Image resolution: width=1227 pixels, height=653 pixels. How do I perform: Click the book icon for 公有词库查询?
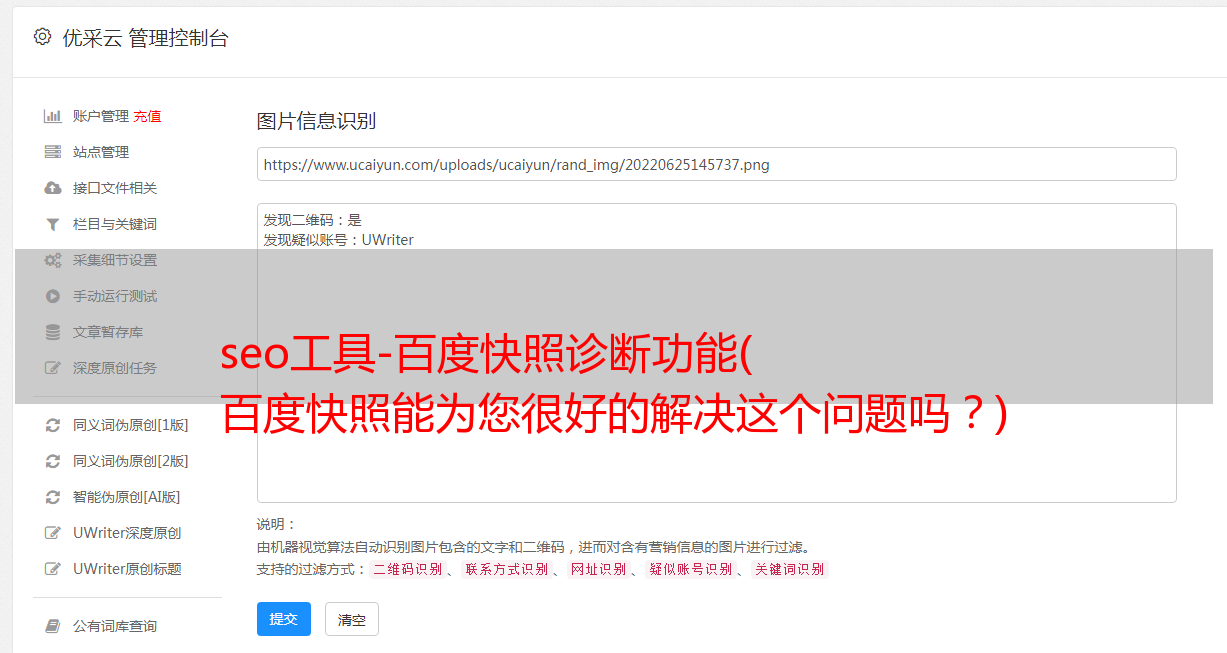[53, 626]
